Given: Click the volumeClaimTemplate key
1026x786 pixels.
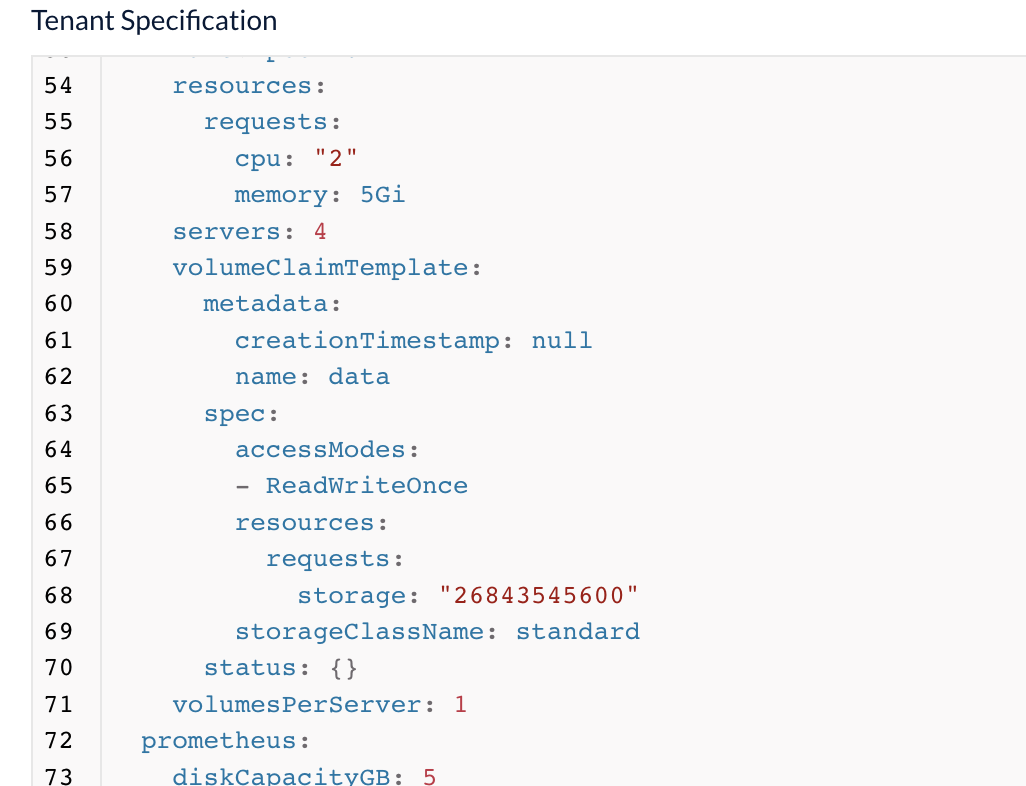Looking at the screenshot, I should pyautogui.click(x=320, y=267).
